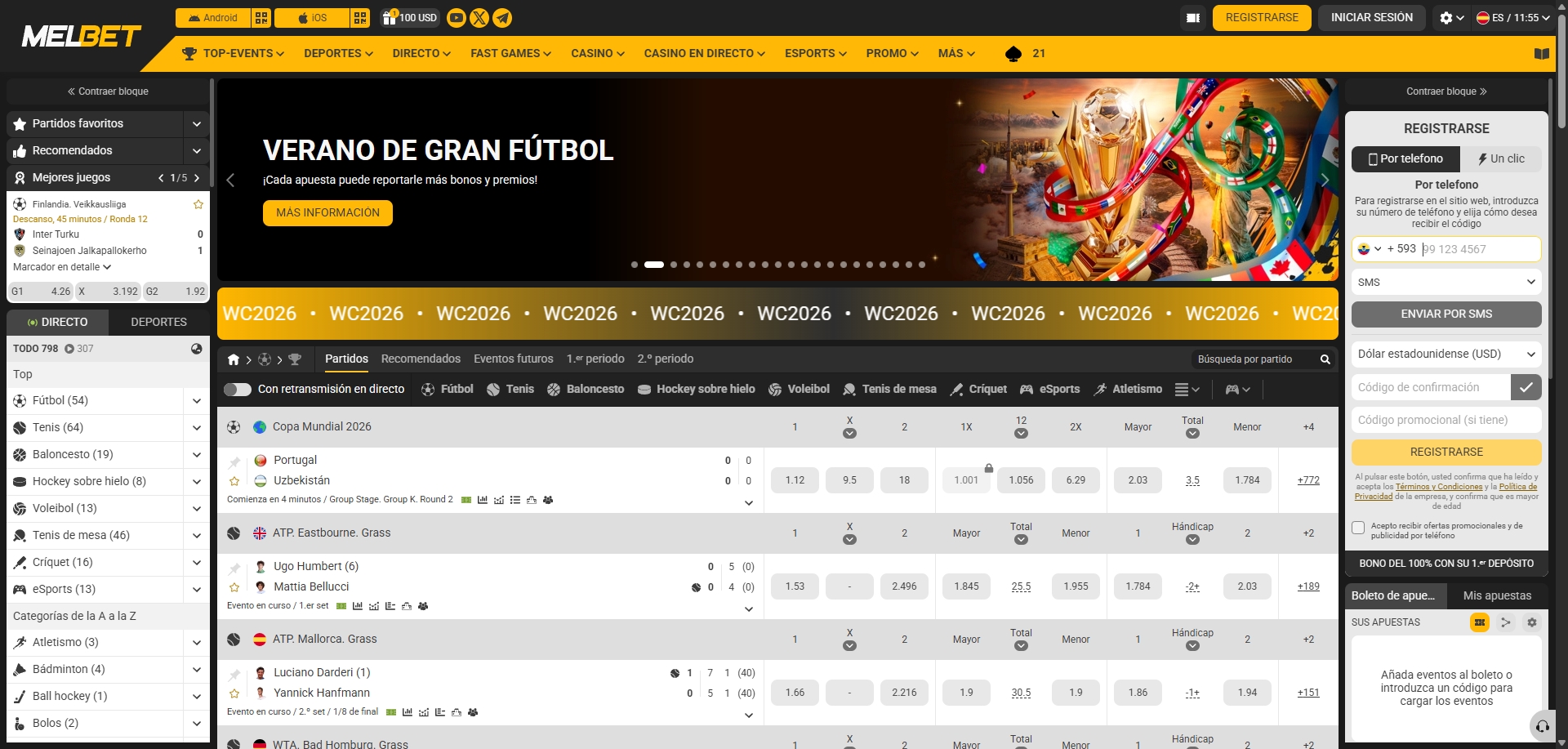Click the yellow coupon icon in Sus apuestas
Image resolution: width=1568 pixels, height=749 pixels.
pyautogui.click(x=1480, y=622)
